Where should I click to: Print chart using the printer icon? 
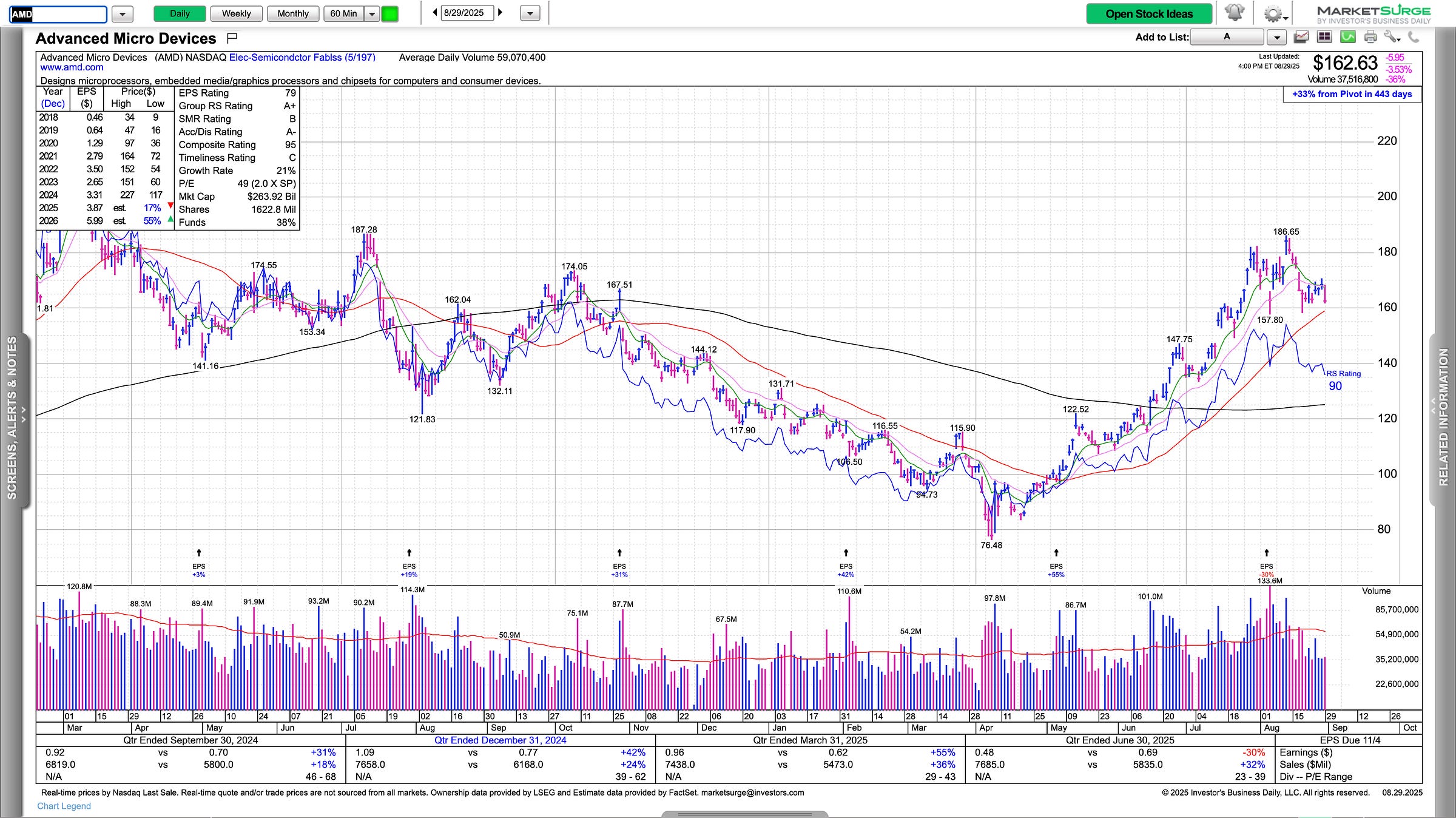click(1370, 37)
